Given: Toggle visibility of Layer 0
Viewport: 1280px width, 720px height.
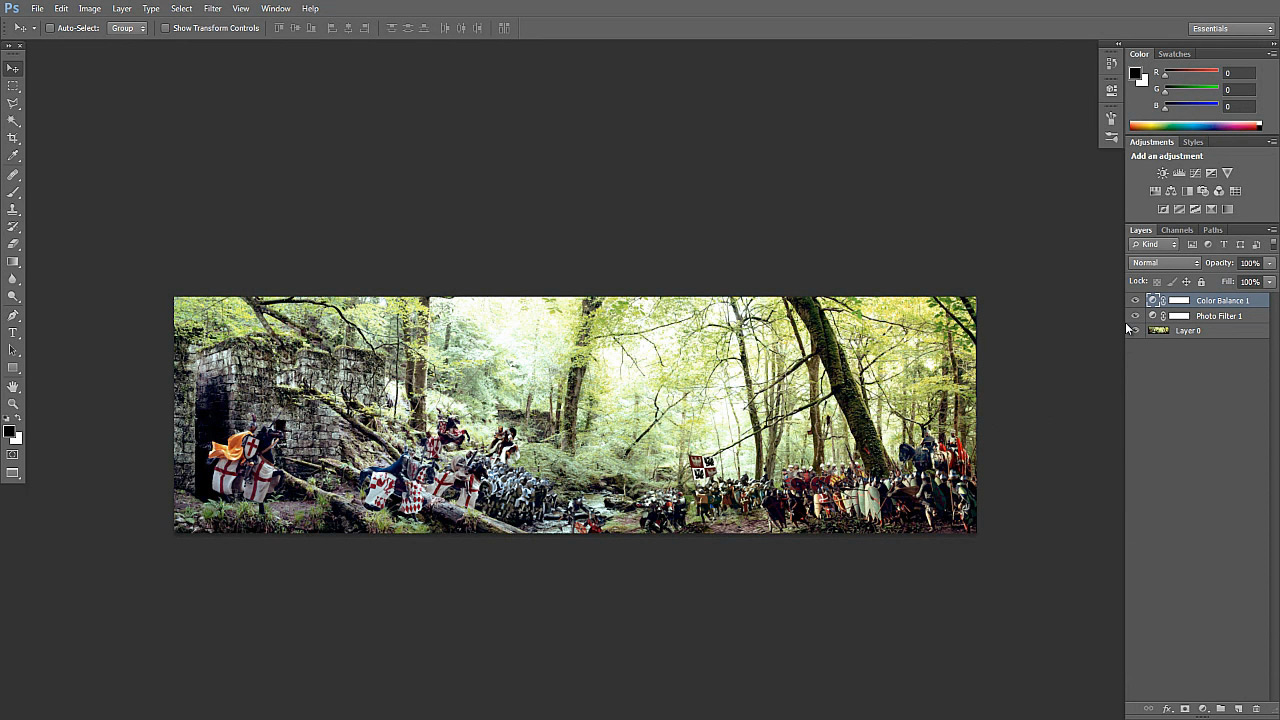Looking at the screenshot, I should [x=1135, y=331].
